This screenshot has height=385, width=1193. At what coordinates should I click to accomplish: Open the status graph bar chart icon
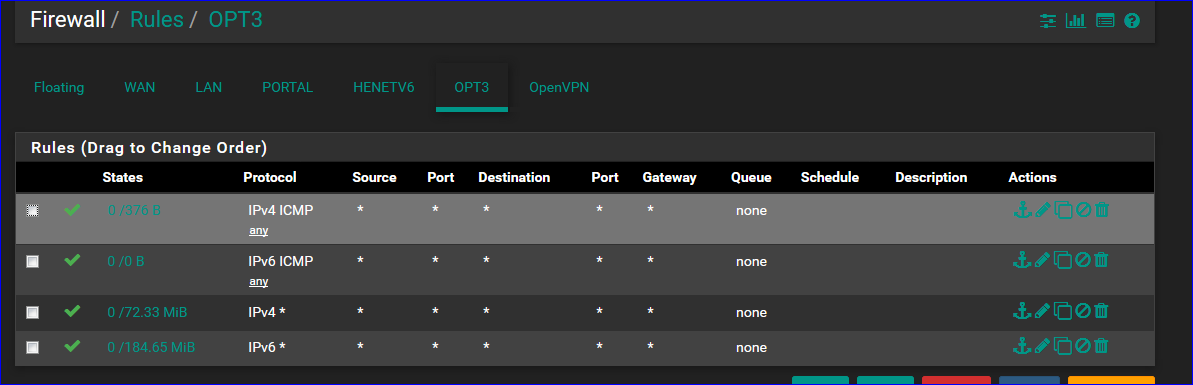(x=1076, y=21)
